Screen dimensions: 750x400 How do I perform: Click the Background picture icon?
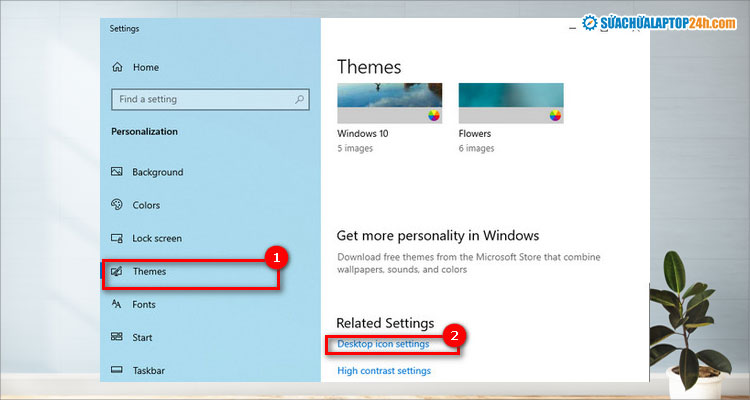tap(117, 172)
